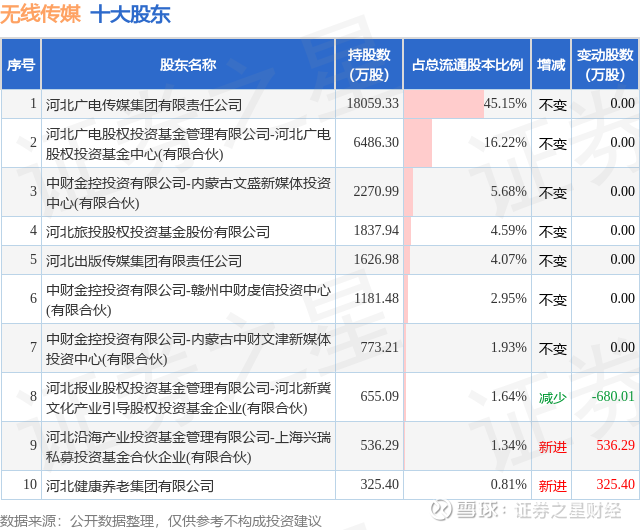Click the 数据来源 disclaimer text
The image size is (640, 530).
coord(160,521)
